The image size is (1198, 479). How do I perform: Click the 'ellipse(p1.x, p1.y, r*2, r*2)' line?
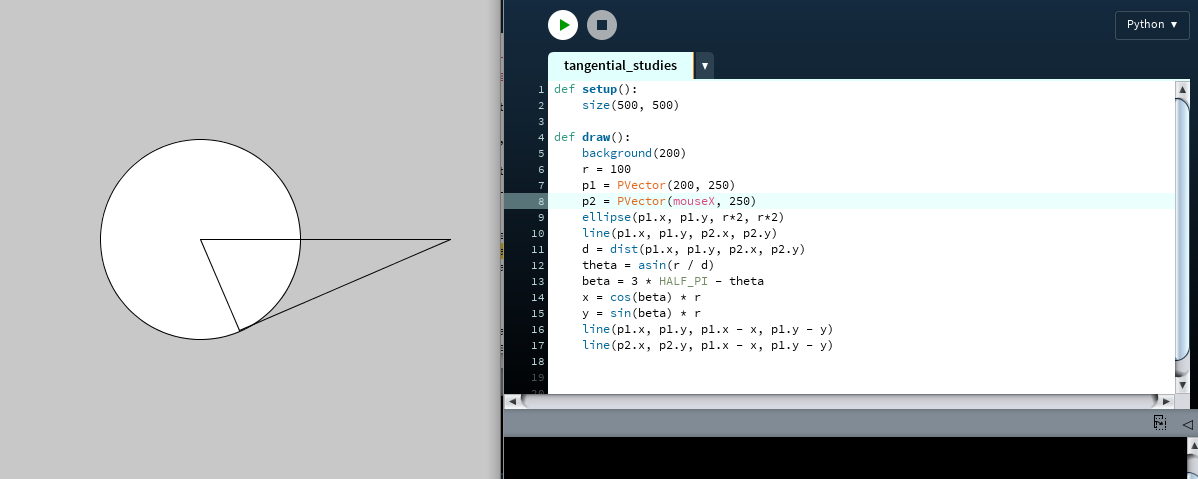(x=683, y=218)
